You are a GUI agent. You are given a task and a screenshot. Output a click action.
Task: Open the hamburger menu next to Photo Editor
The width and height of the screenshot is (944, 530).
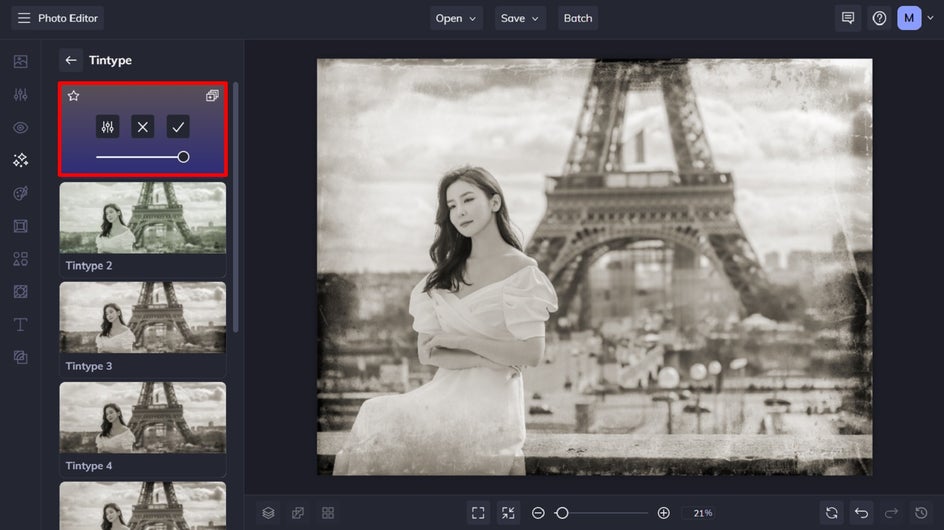click(24, 18)
